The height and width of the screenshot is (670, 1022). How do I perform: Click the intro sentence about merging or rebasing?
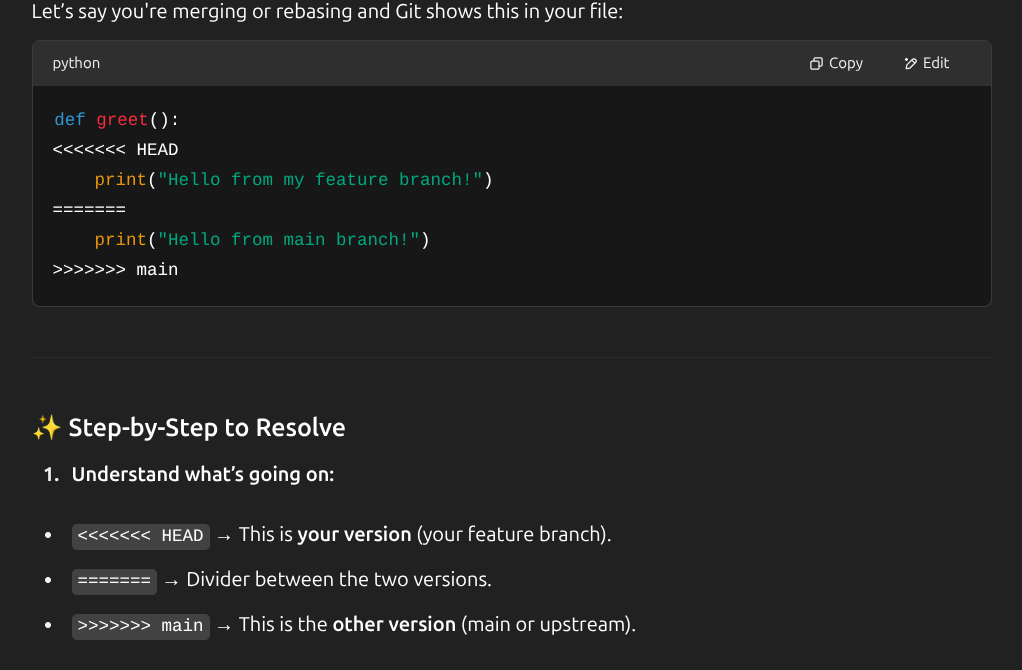(327, 12)
